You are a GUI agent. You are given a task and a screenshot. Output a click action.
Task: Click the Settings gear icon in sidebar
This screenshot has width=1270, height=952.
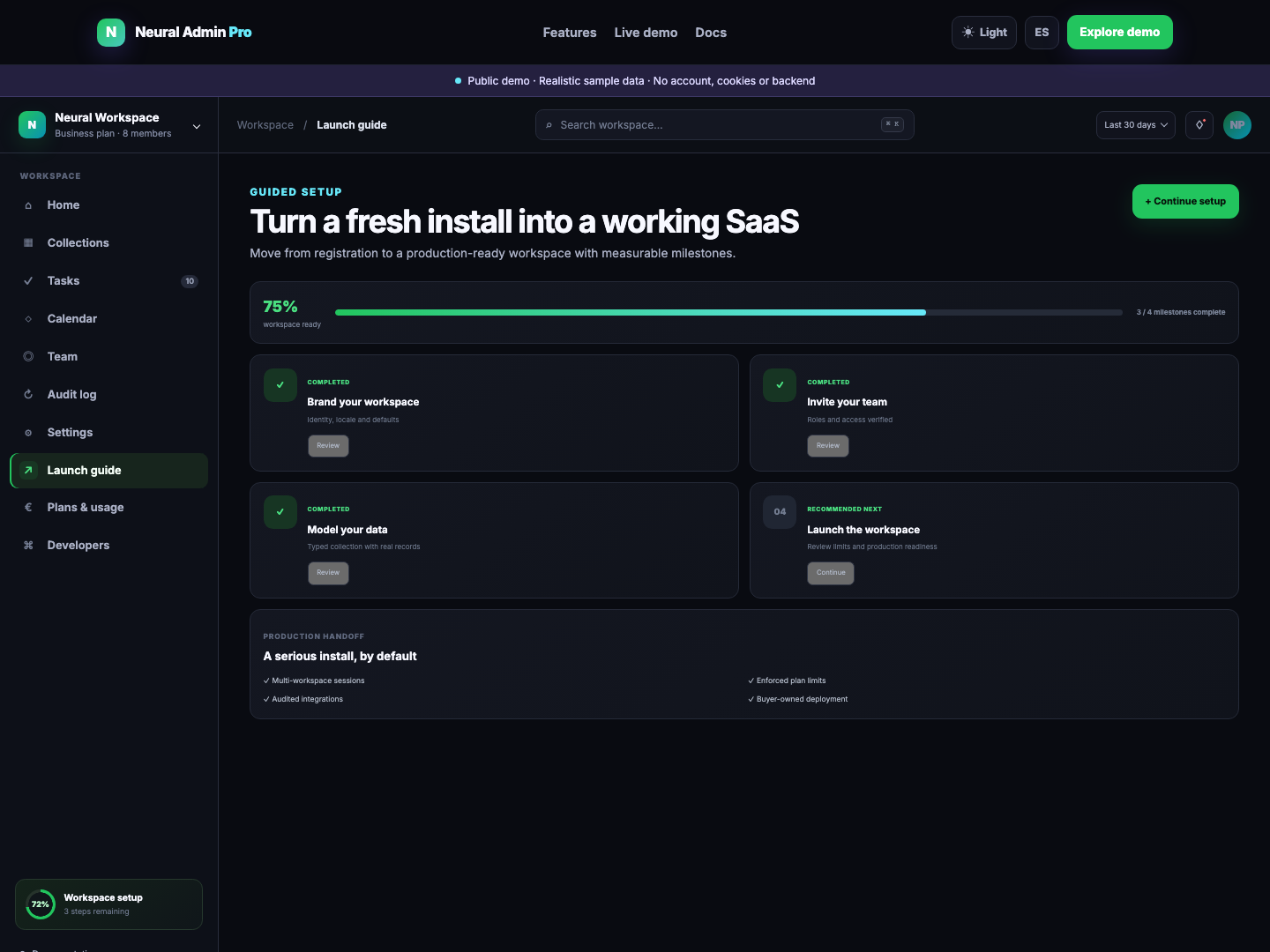coord(28,433)
